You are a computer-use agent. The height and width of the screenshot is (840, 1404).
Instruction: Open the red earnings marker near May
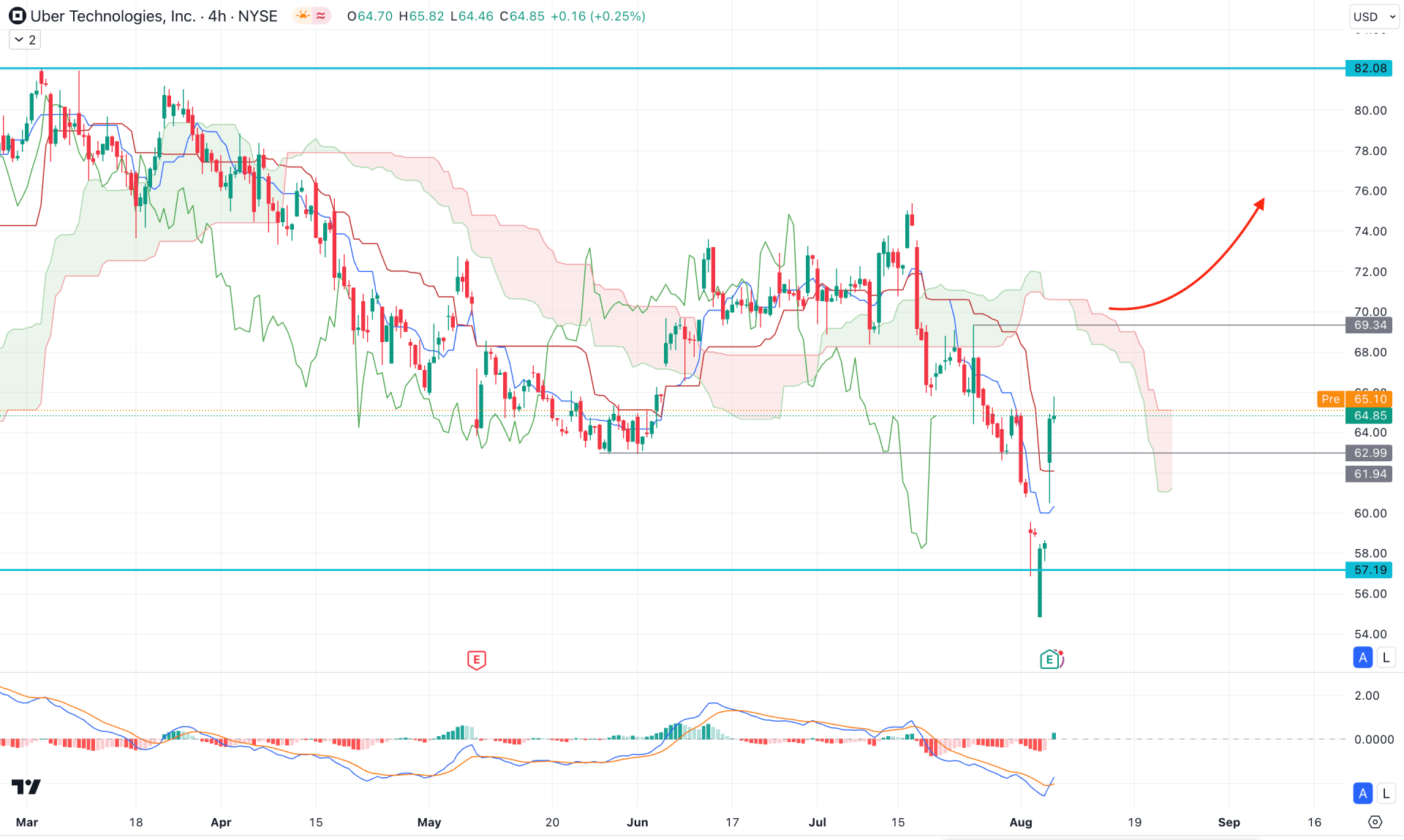click(x=476, y=660)
